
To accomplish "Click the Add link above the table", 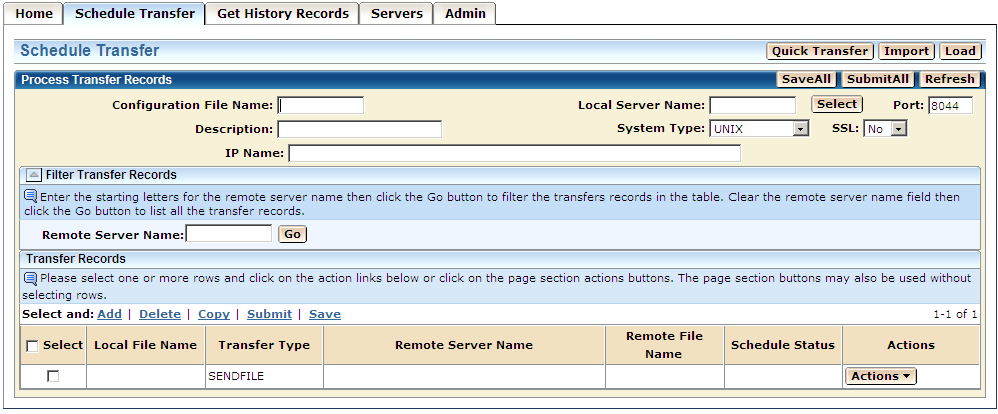I will click(x=110, y=314).
